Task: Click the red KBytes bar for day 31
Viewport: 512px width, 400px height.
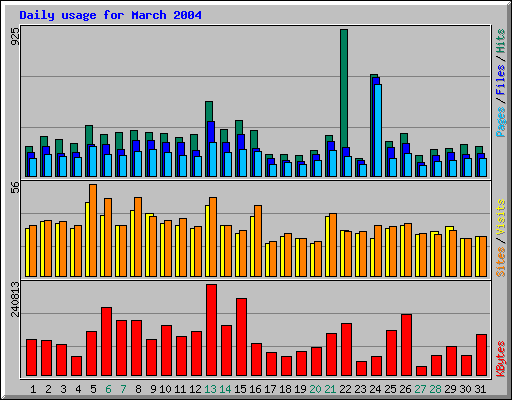Action: click(481, 355)
